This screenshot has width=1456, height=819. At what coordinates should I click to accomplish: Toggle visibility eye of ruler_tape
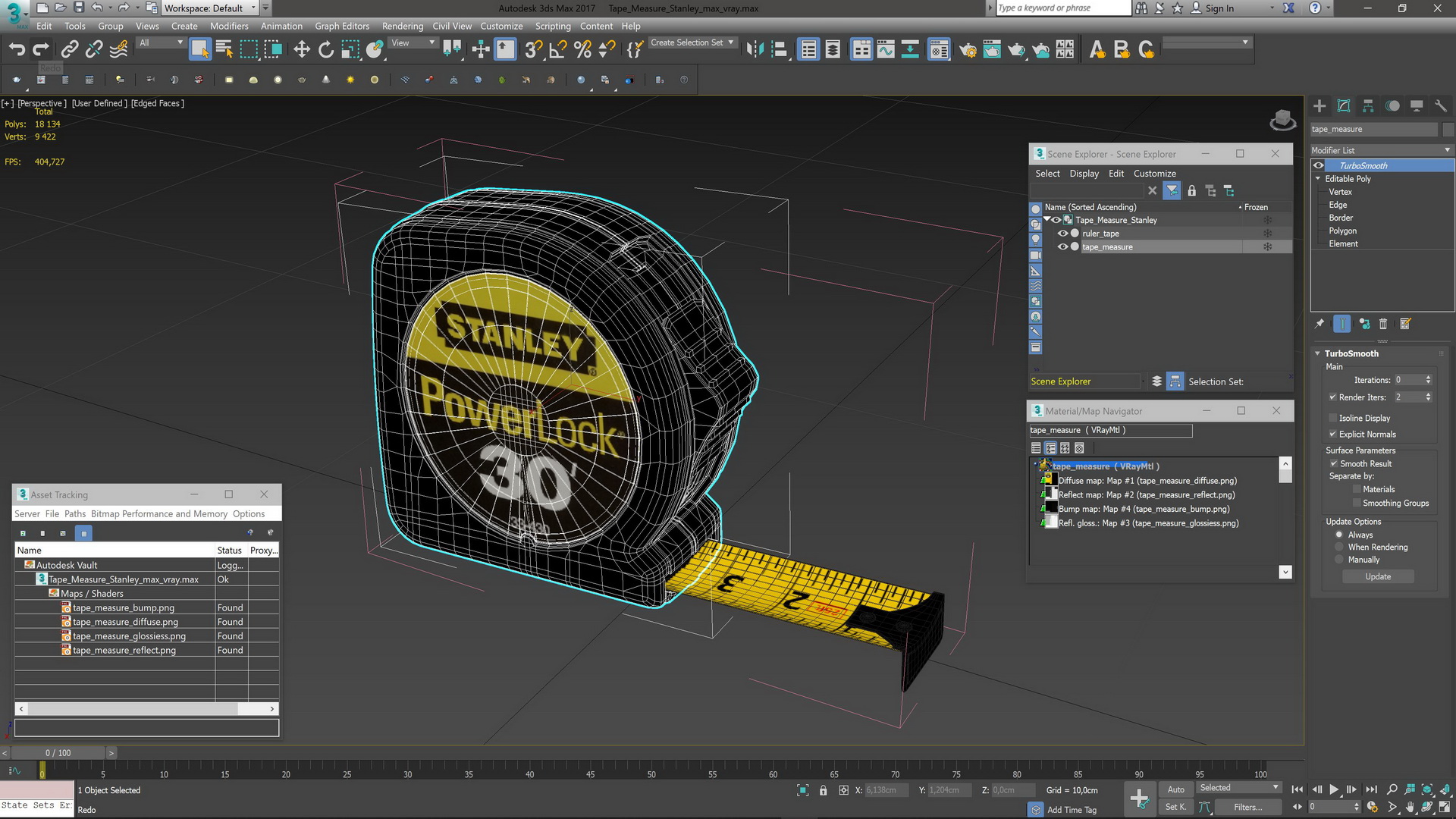tap(1062, 234)
